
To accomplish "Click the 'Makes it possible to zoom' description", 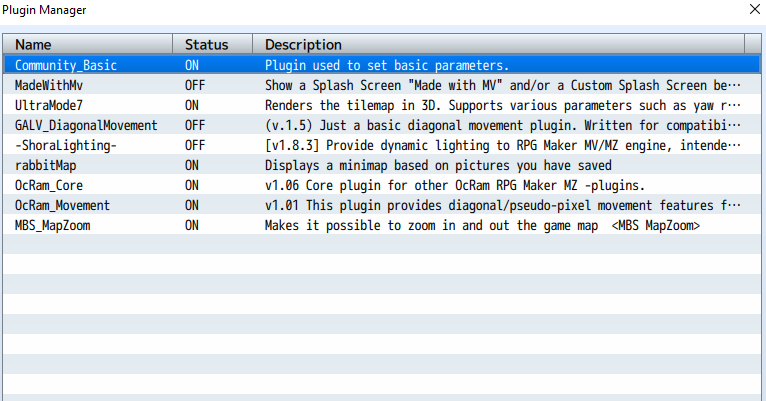I will pos(482,226).
